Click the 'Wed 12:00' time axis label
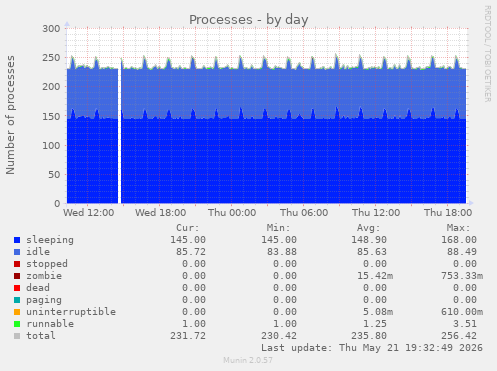 click(x=89, y=213)
